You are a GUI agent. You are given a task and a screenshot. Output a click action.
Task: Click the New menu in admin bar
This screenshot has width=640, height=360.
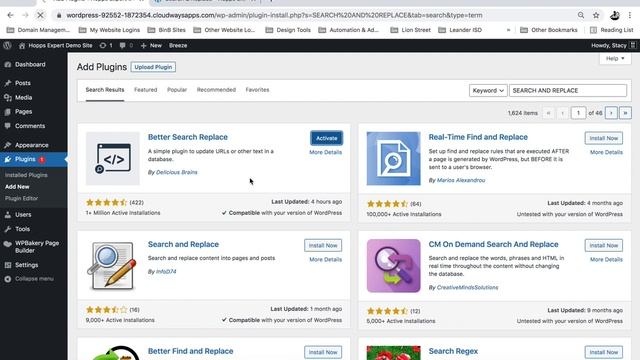pyautogui.click(x=151, y=45)
